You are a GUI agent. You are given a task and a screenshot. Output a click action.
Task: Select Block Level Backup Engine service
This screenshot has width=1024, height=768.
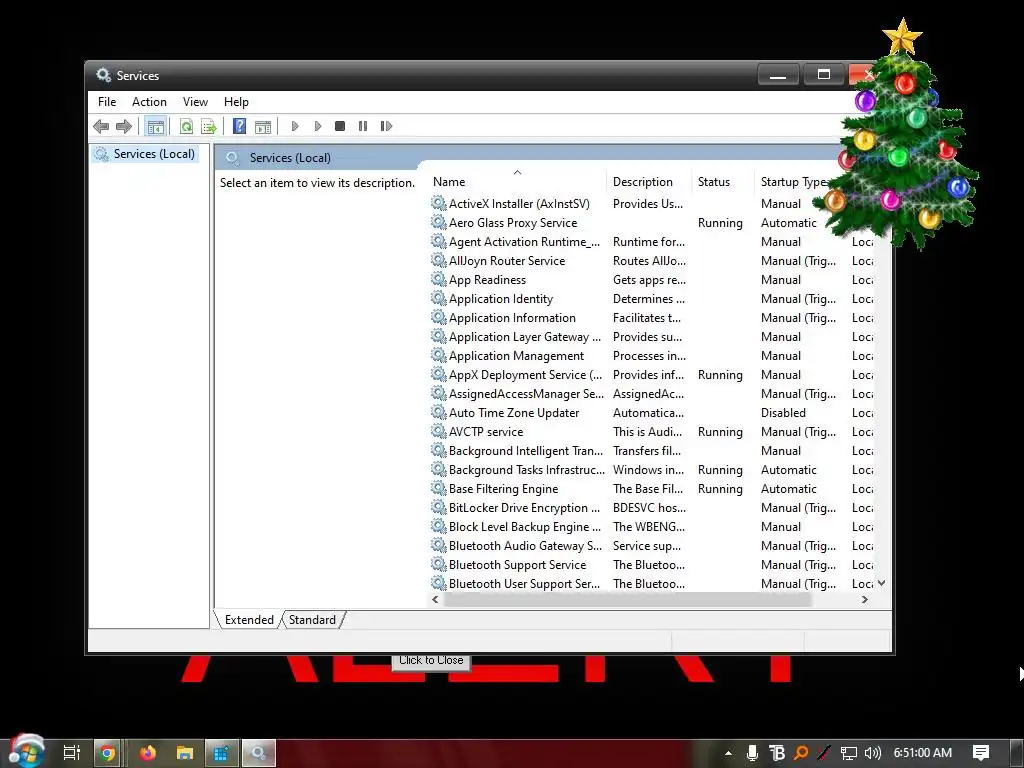point(652,526)
